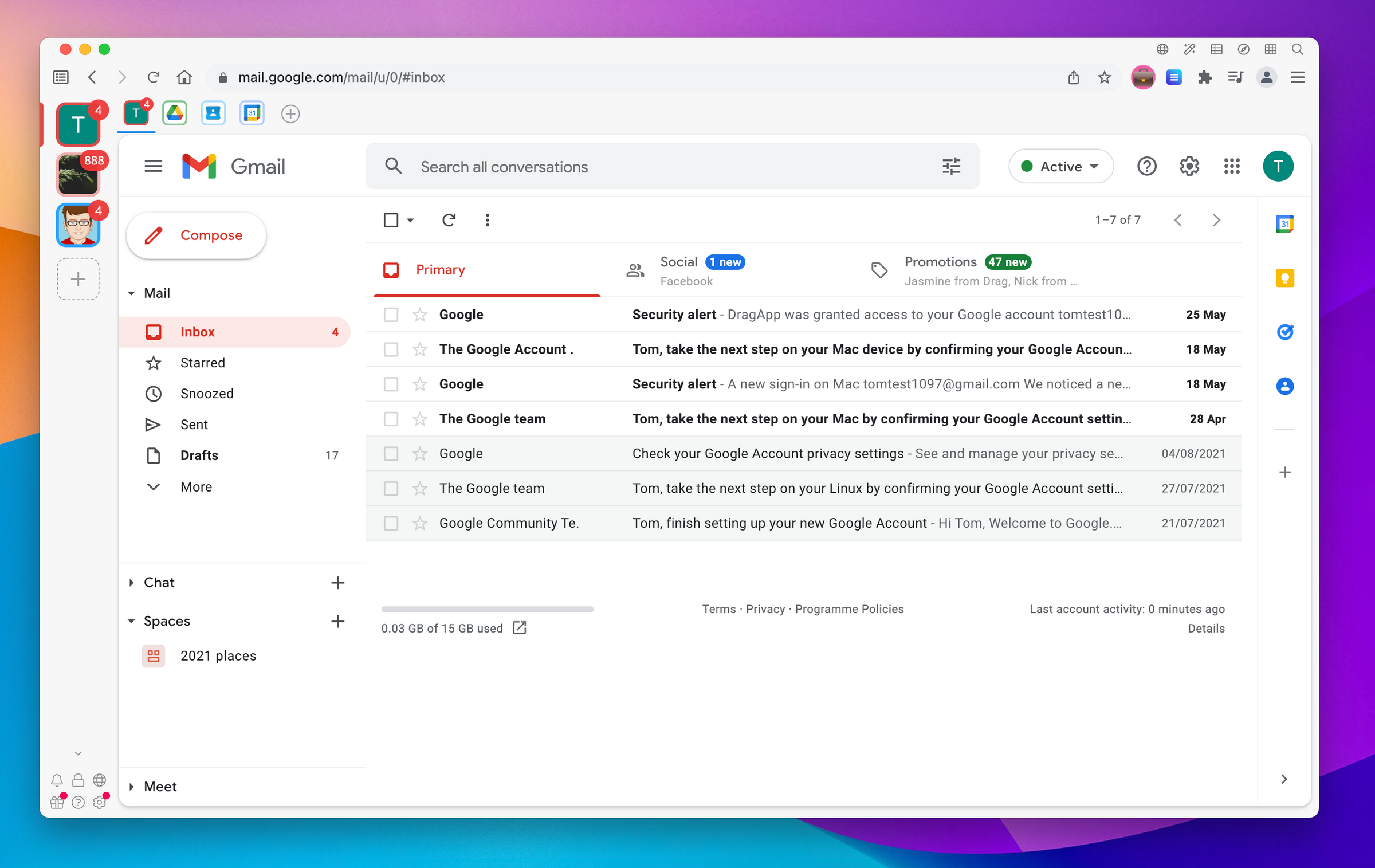Select checkbox for Google email dated 18 May
Screen dimensions: 1375x868
(391, 384)
